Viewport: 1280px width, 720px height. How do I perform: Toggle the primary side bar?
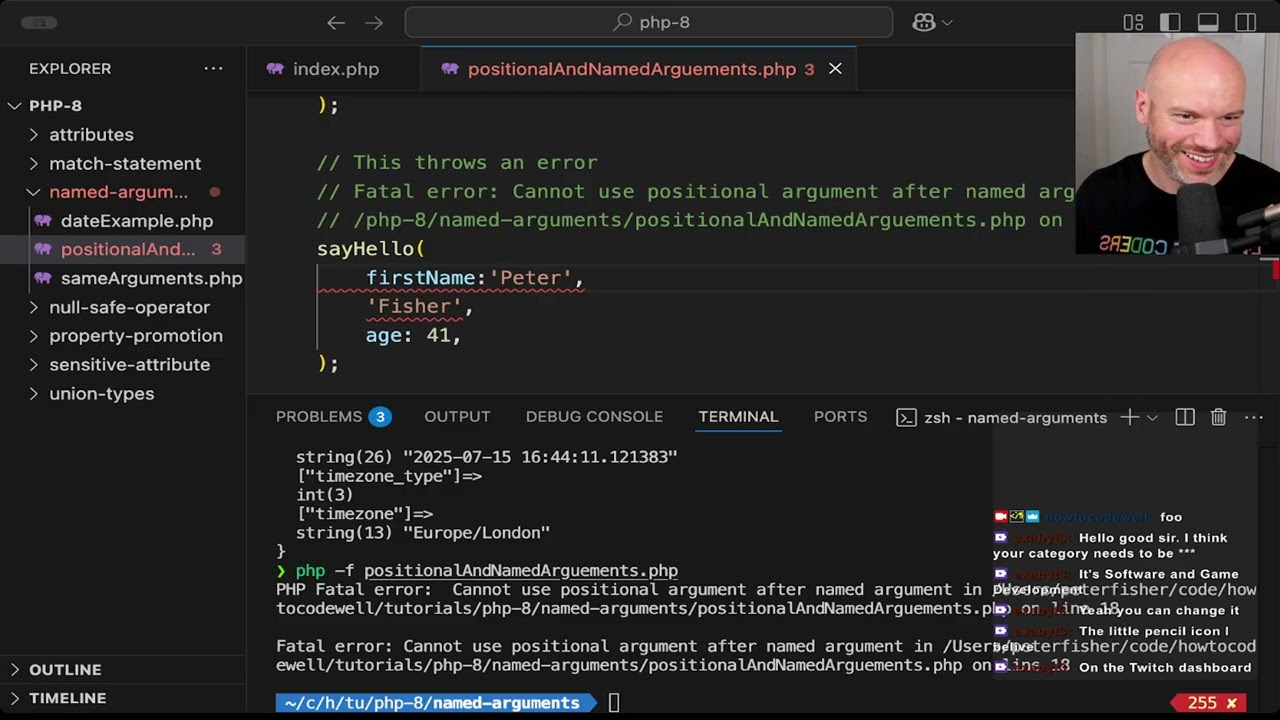coord(1170,22)
